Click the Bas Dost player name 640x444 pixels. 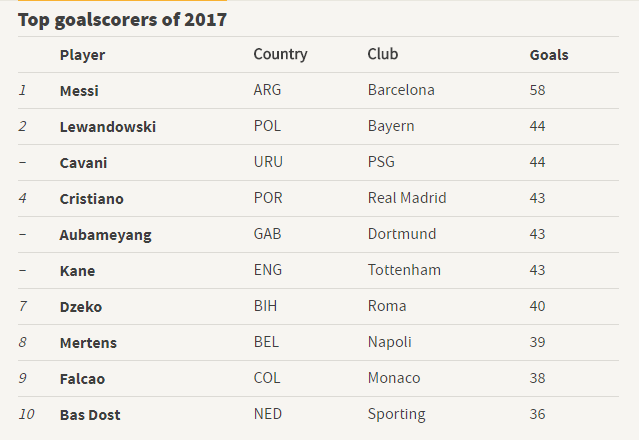90,415
